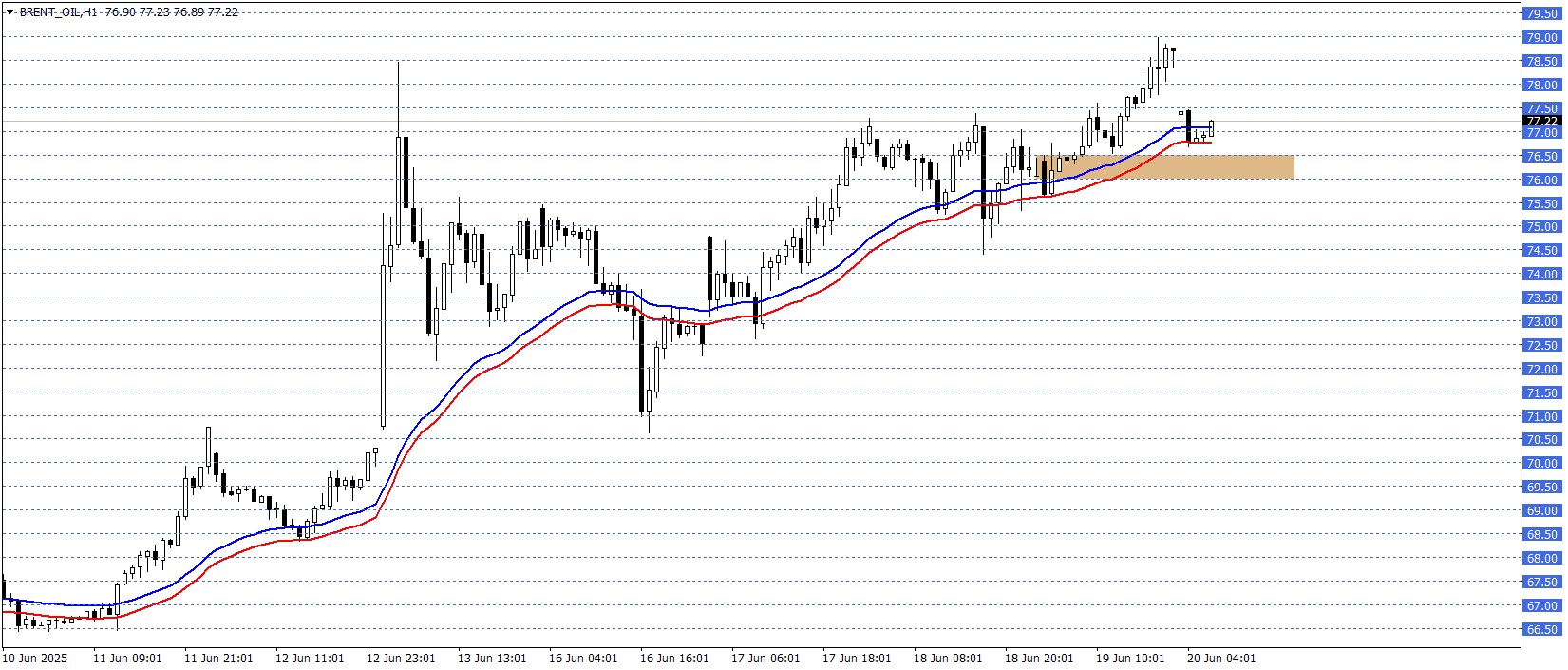
Task: Click price scale label 71.50
Action: coord(1541,393)
